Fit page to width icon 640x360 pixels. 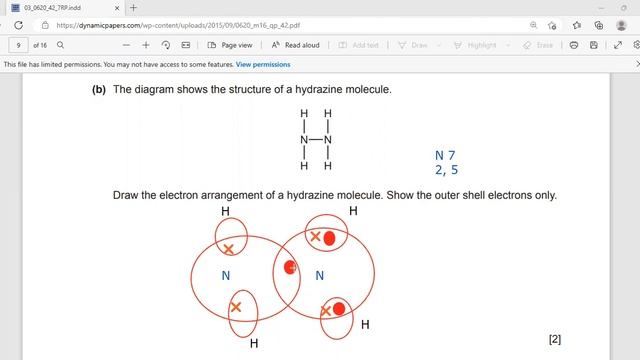[186, 45]
